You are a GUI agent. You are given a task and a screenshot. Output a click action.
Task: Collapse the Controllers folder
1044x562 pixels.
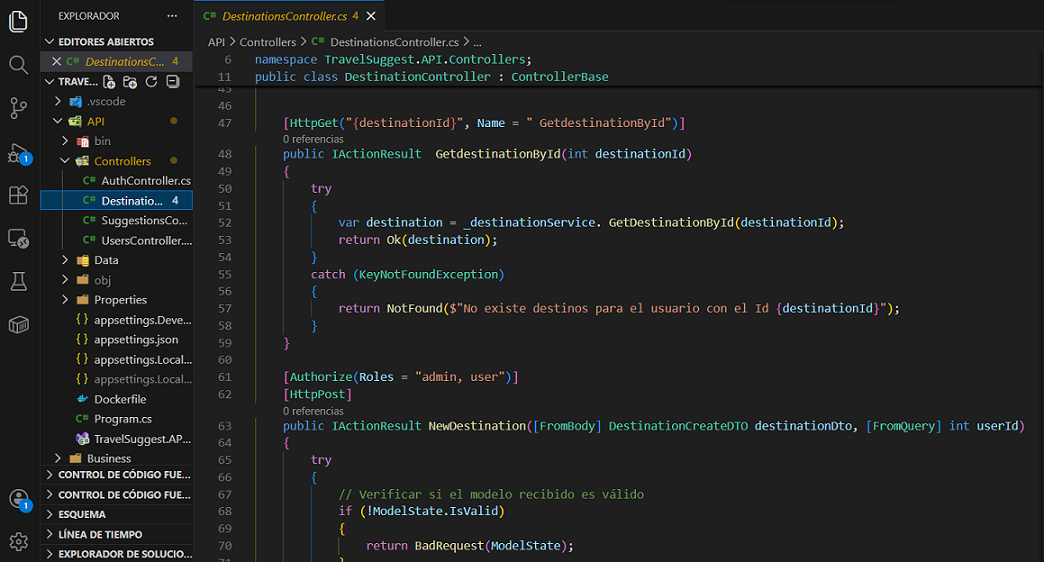coord(117,161)
